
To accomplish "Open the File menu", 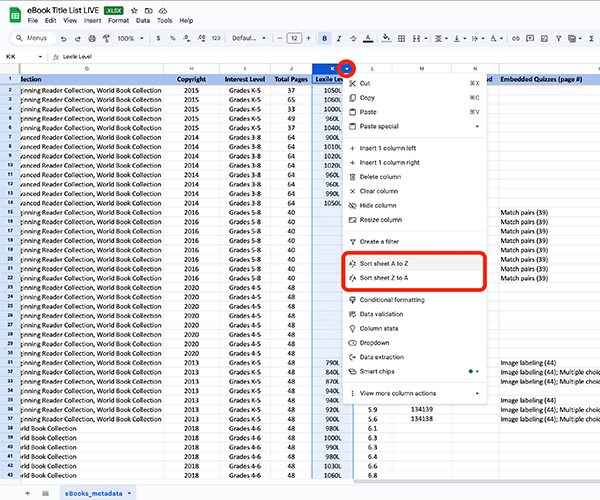I will (x=33, y=21).
